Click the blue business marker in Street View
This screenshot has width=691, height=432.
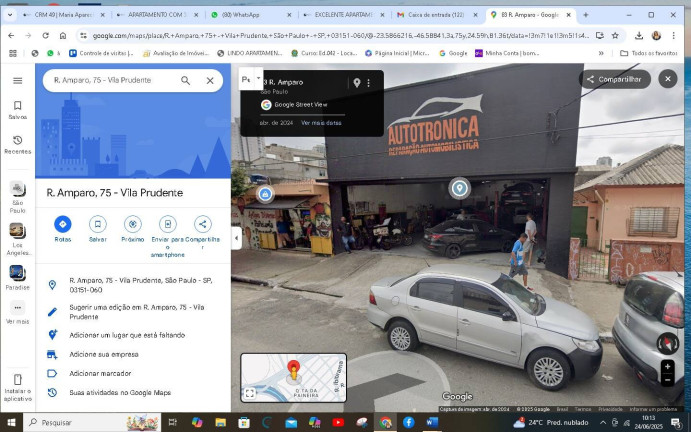[265, 194]
